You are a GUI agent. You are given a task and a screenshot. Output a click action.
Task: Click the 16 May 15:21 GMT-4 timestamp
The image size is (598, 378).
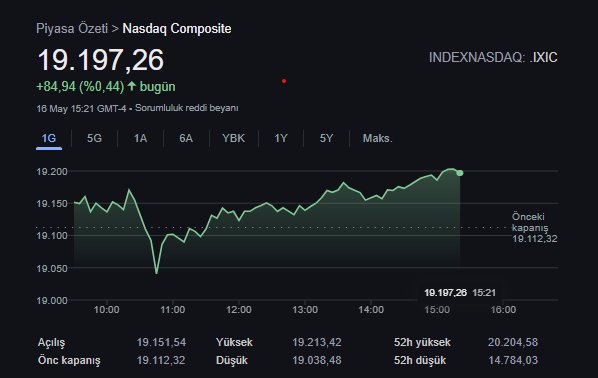[81, 109]
